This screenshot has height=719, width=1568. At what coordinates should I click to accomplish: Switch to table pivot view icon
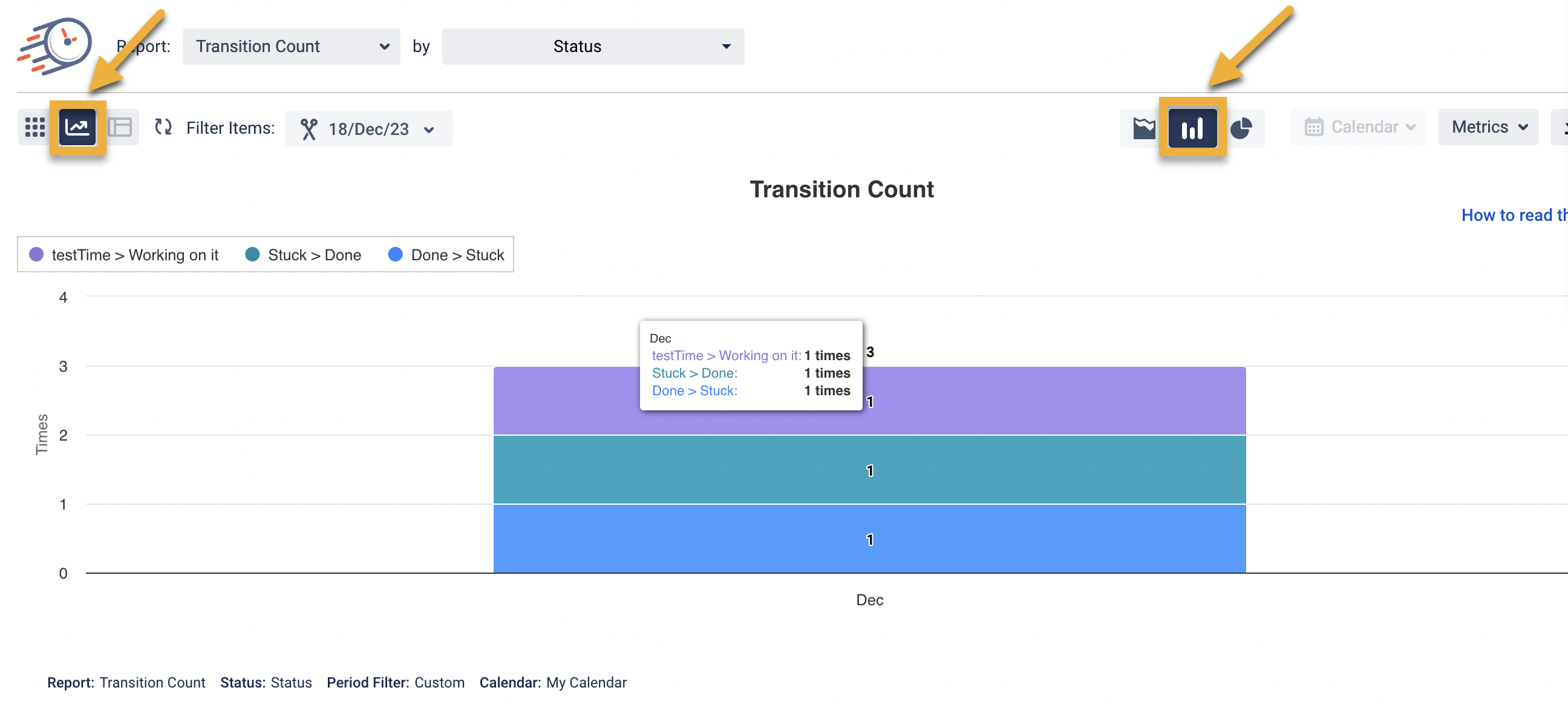(x=120, y=127)
